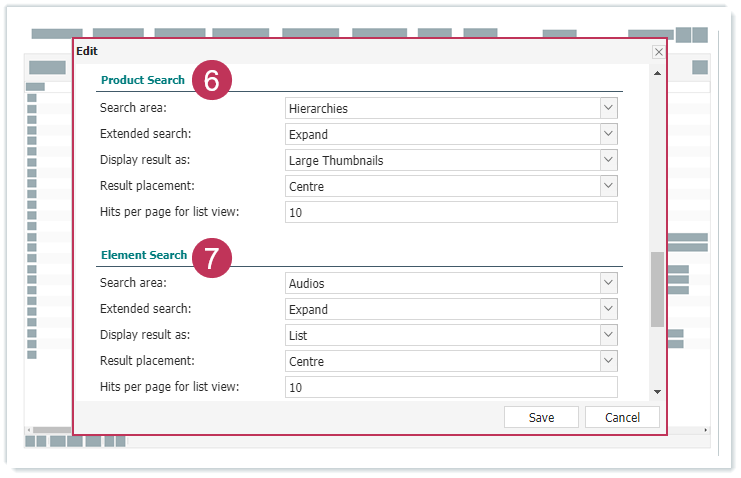Image resolution: width=741 pixels, height=478 pixels.
Task: Click the red number 7 callout marker
Action: (211, 257)
